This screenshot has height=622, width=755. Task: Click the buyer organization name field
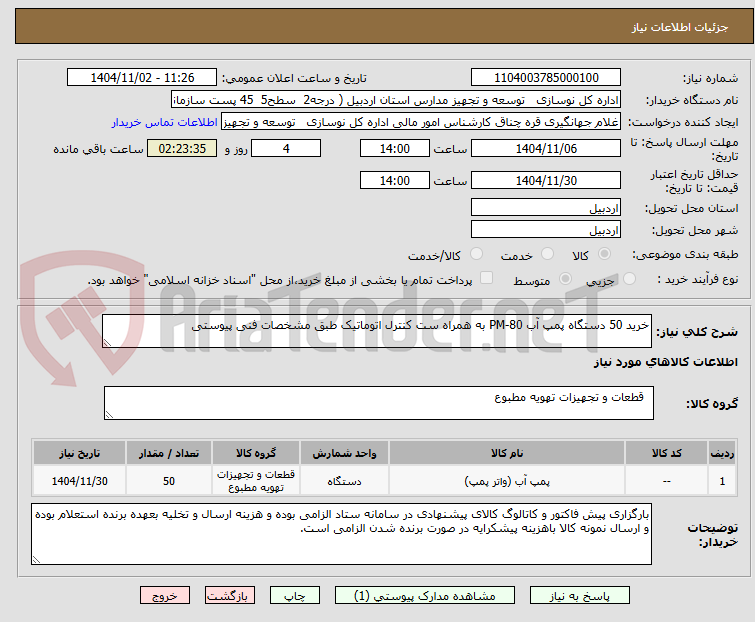(x=396, y=100)
